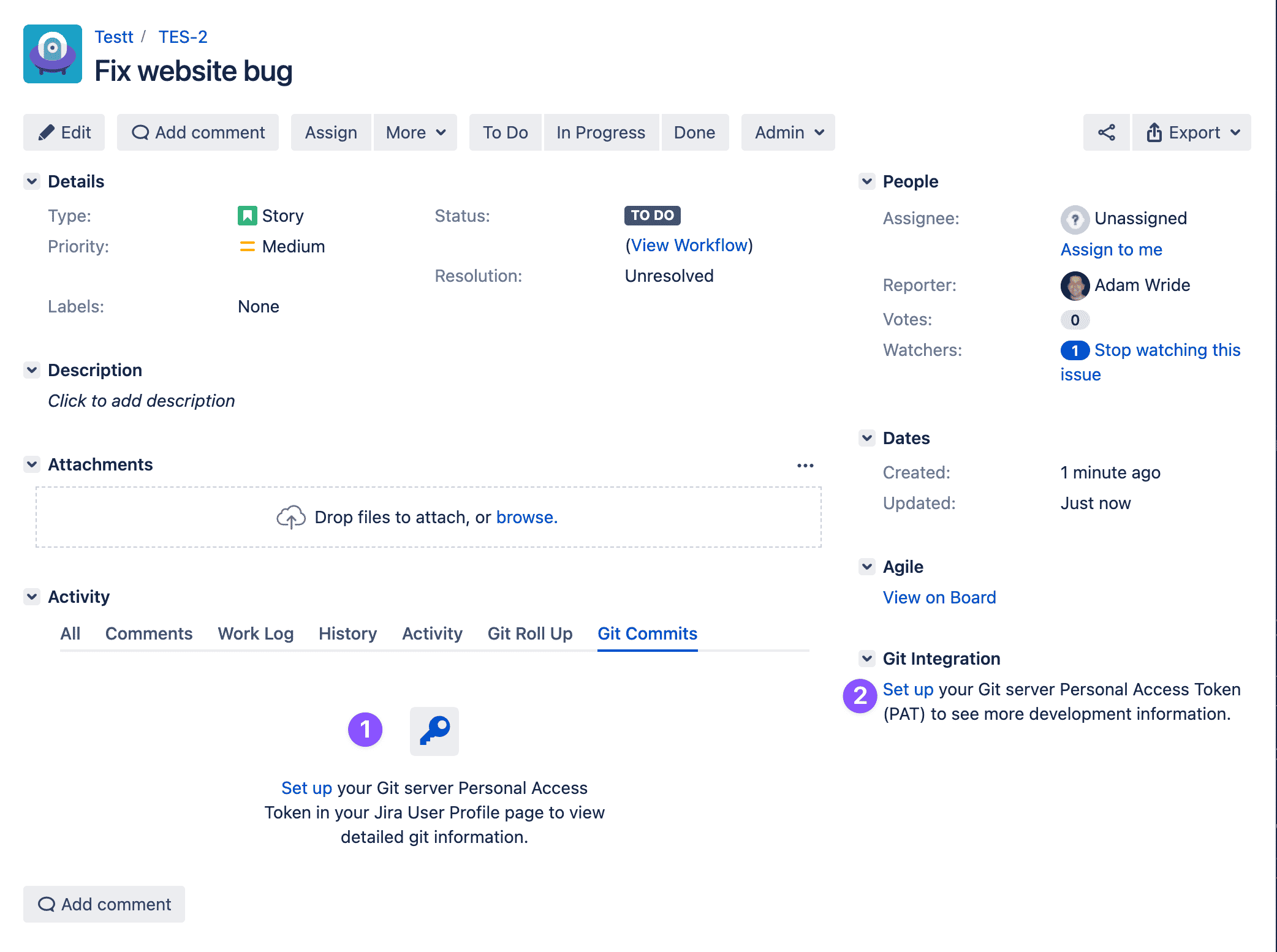Click the votes counter badge
Screen dimensions: 1277x952
point(1075,319)
